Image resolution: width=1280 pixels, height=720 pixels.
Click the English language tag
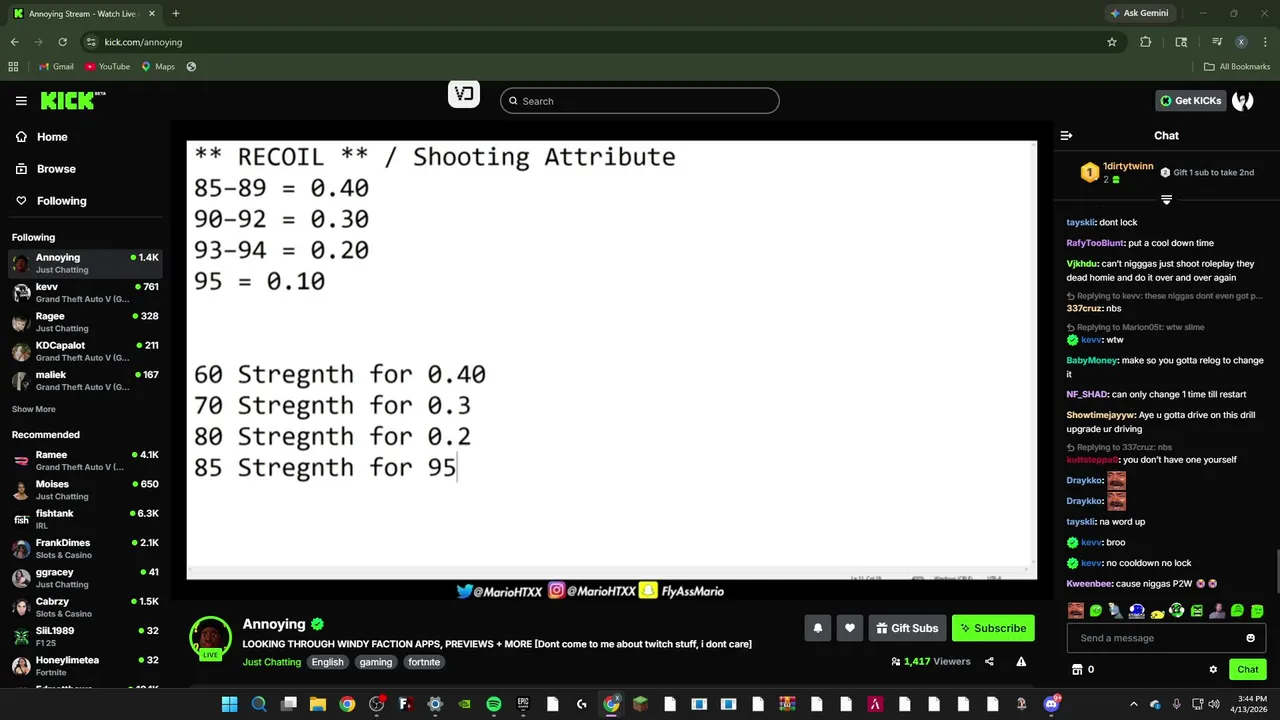point(327,662)
